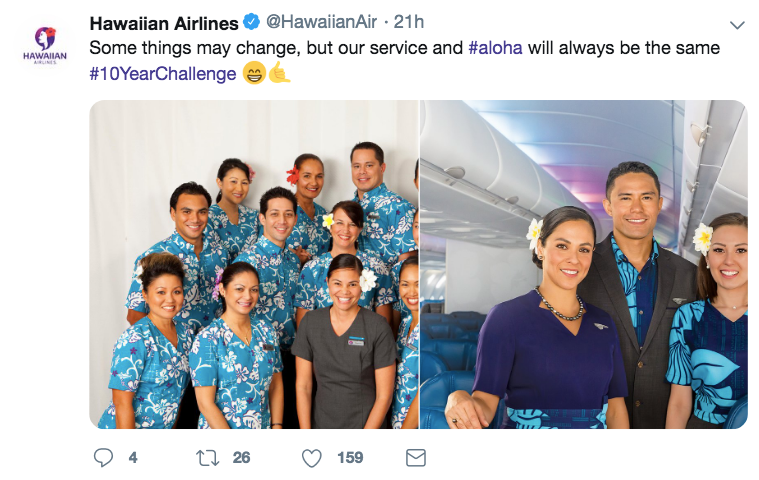Viewport: 759px width, 480px height.
Task: Open the #10YearChallenge hashtag
Action: pyautogui.click(x=163, y=74)
